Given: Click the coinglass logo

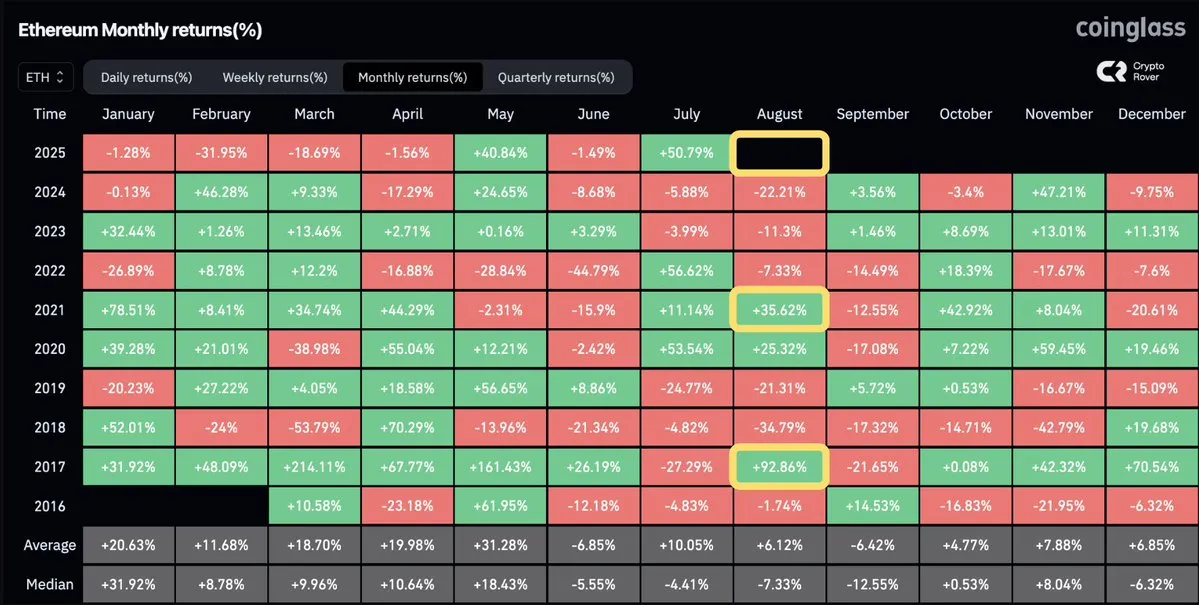Looking at the screenshot, I should [x=1130, y=29].
